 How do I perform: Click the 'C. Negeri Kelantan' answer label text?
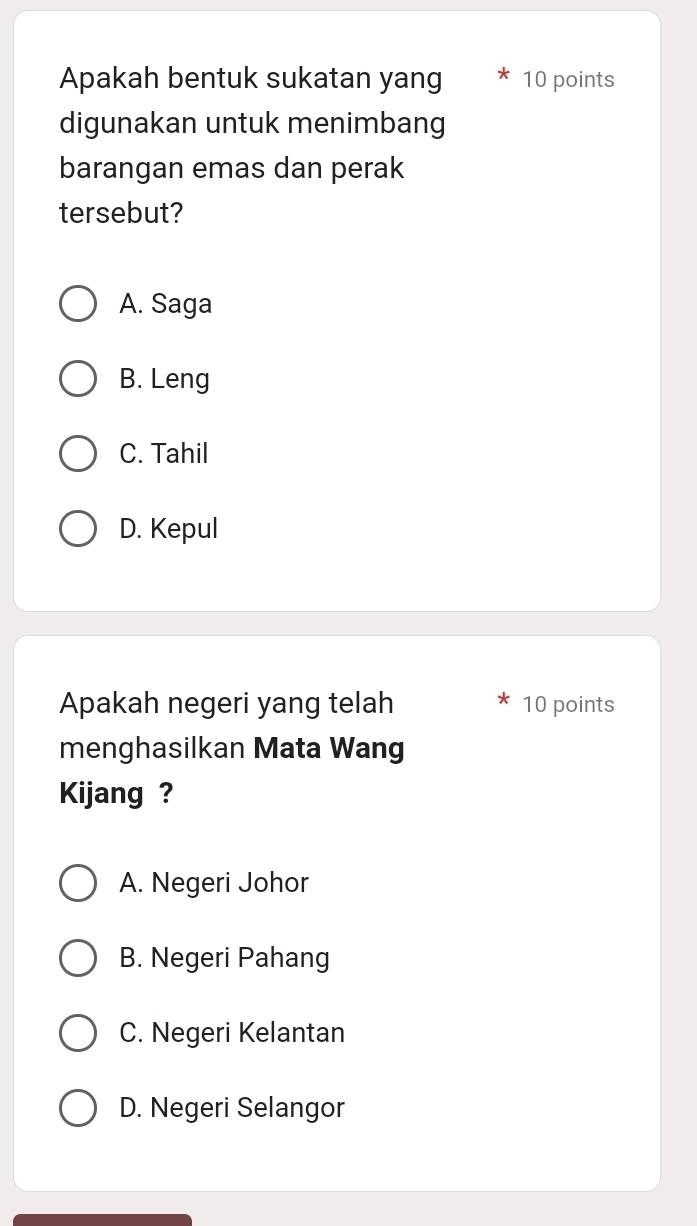(231, 1033)
